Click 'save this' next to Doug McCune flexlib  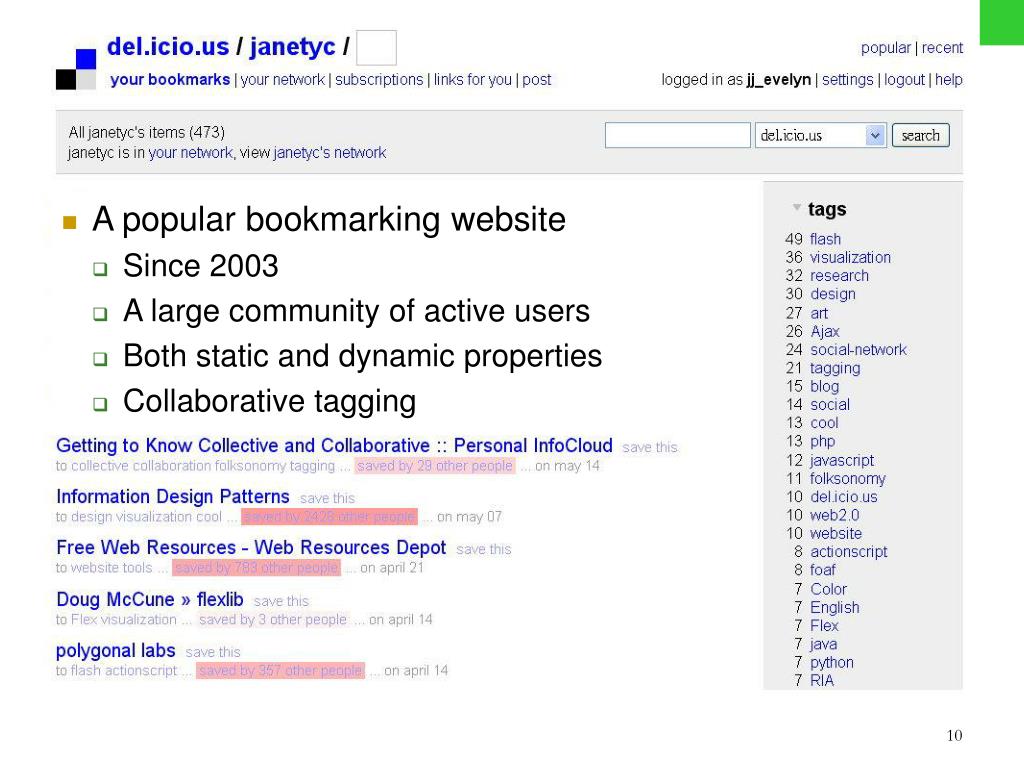pos(281,601)
